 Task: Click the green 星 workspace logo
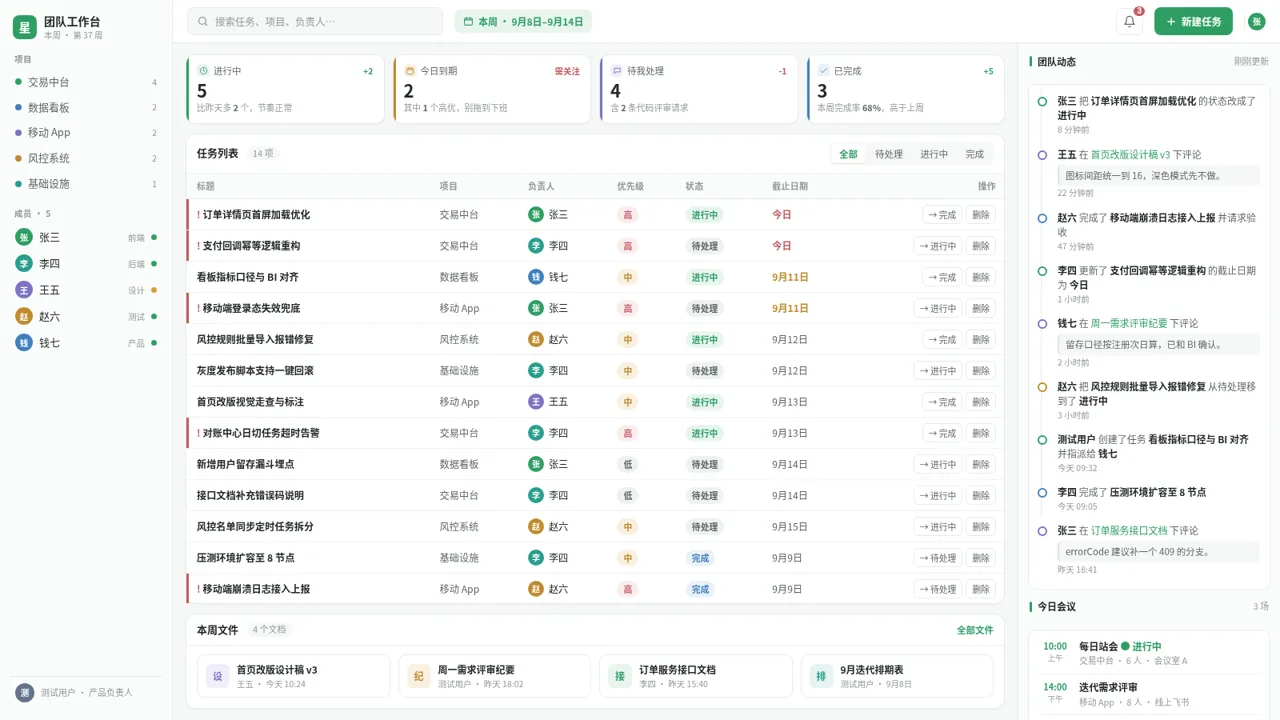(x=25, y=27)
